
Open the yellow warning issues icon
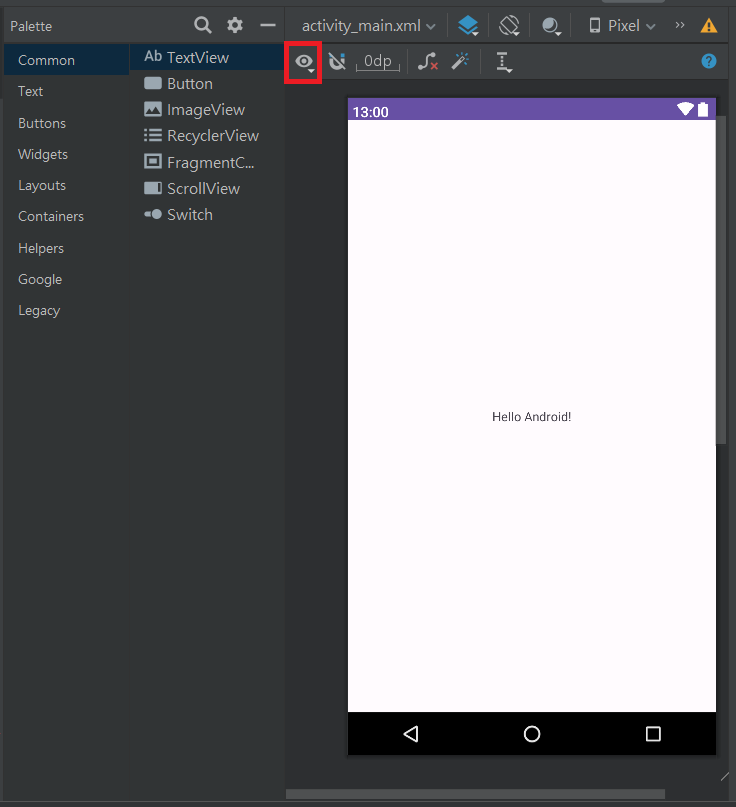pyautogui.click(x=709, y=25)
